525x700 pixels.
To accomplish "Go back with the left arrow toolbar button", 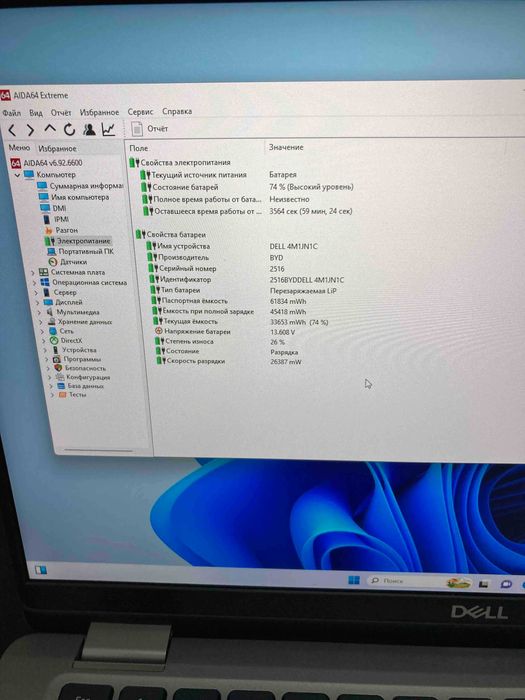I will (12, 130).
